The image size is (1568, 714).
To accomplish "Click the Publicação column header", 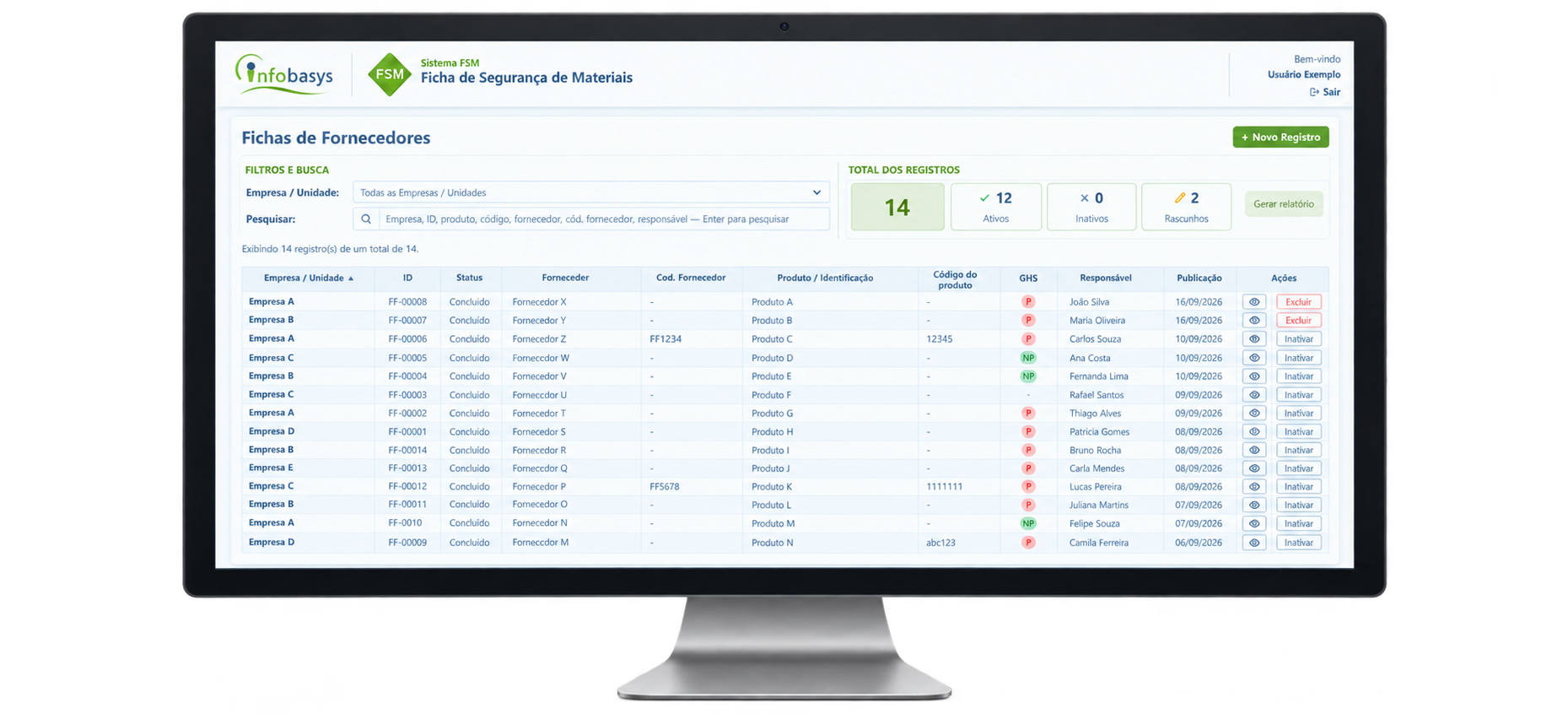I will pyautogui.click(x=1199, y=278).
